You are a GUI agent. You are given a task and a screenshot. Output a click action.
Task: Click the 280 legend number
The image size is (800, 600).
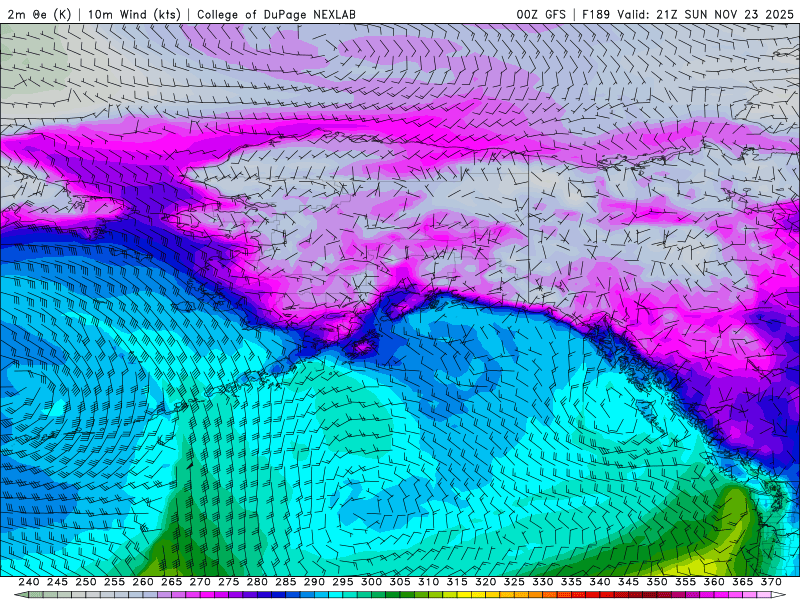257,582
